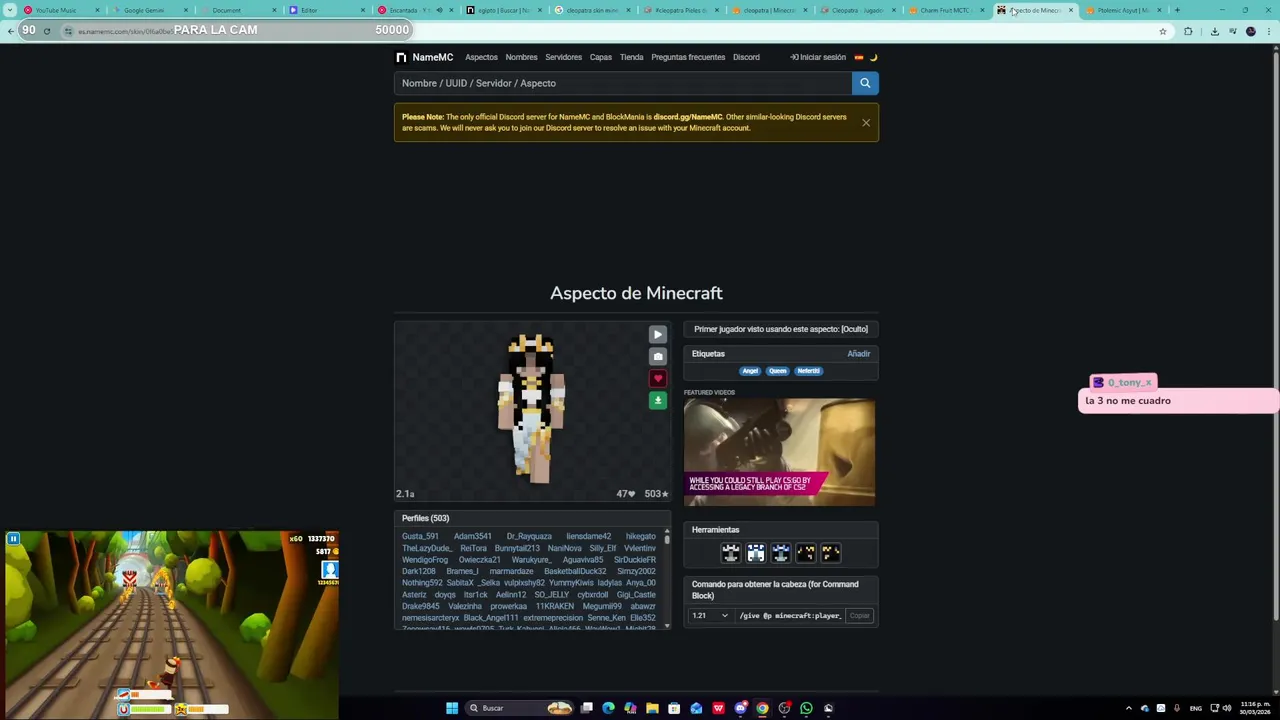Open the browser extensions puzzle icon
This screenshot has height=720, width=1280.
[1188, 31]
